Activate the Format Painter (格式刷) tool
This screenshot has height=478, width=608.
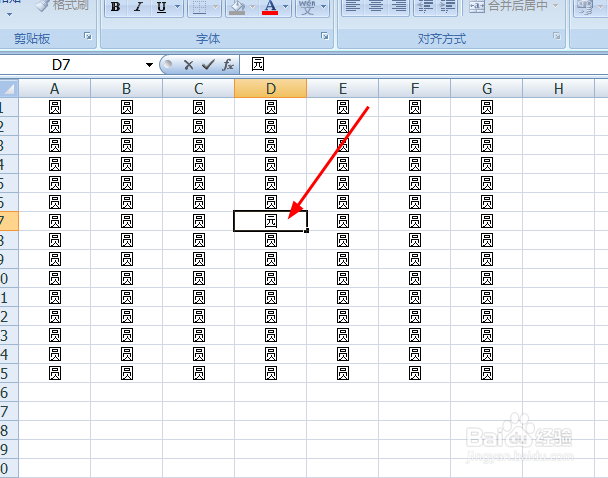pyautogui.click(x=62, y=5)
